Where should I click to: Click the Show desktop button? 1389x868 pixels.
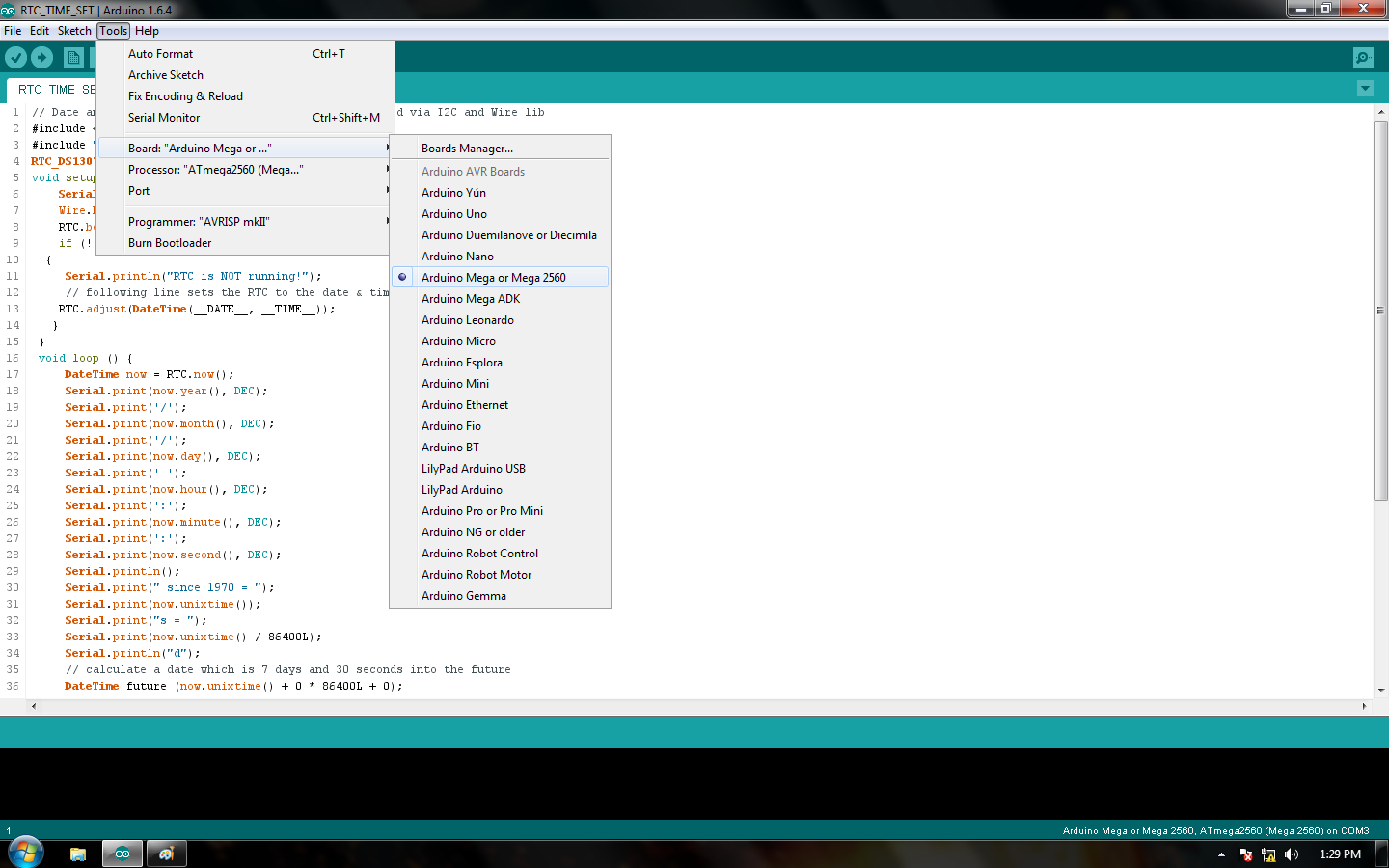point(1382,854)
